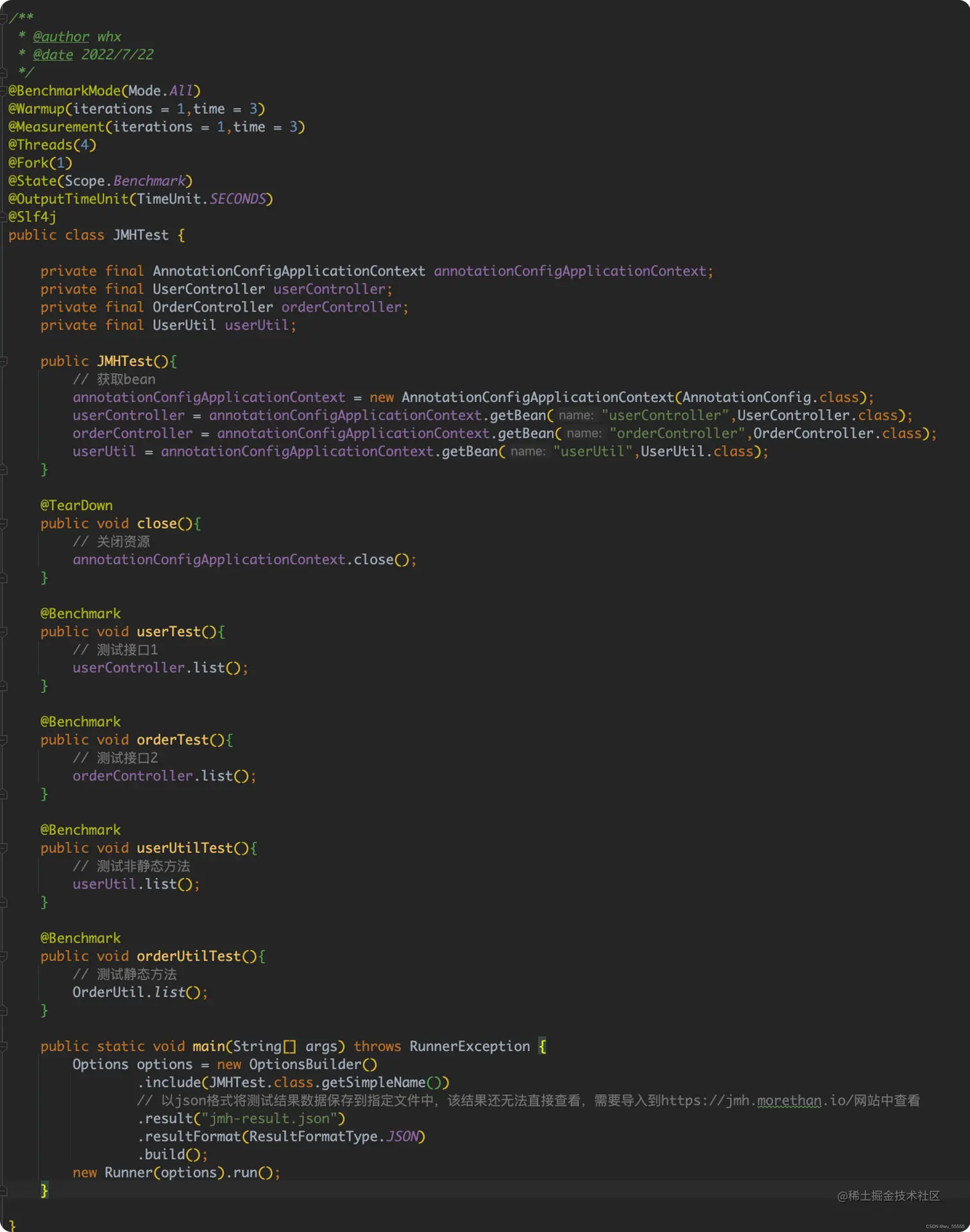The image size is (970, 1232).
Task: Collapse the main() method fold marker
Action: (3, 1047)
